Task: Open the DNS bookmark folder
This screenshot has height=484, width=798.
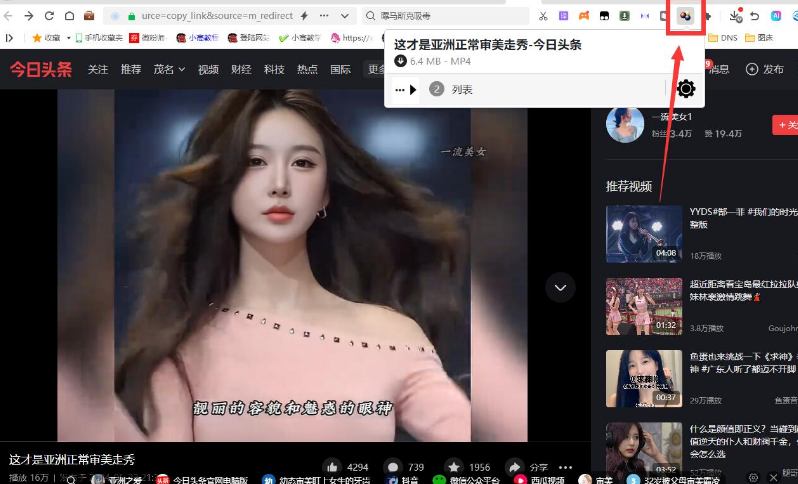Action: click(723, 38)
